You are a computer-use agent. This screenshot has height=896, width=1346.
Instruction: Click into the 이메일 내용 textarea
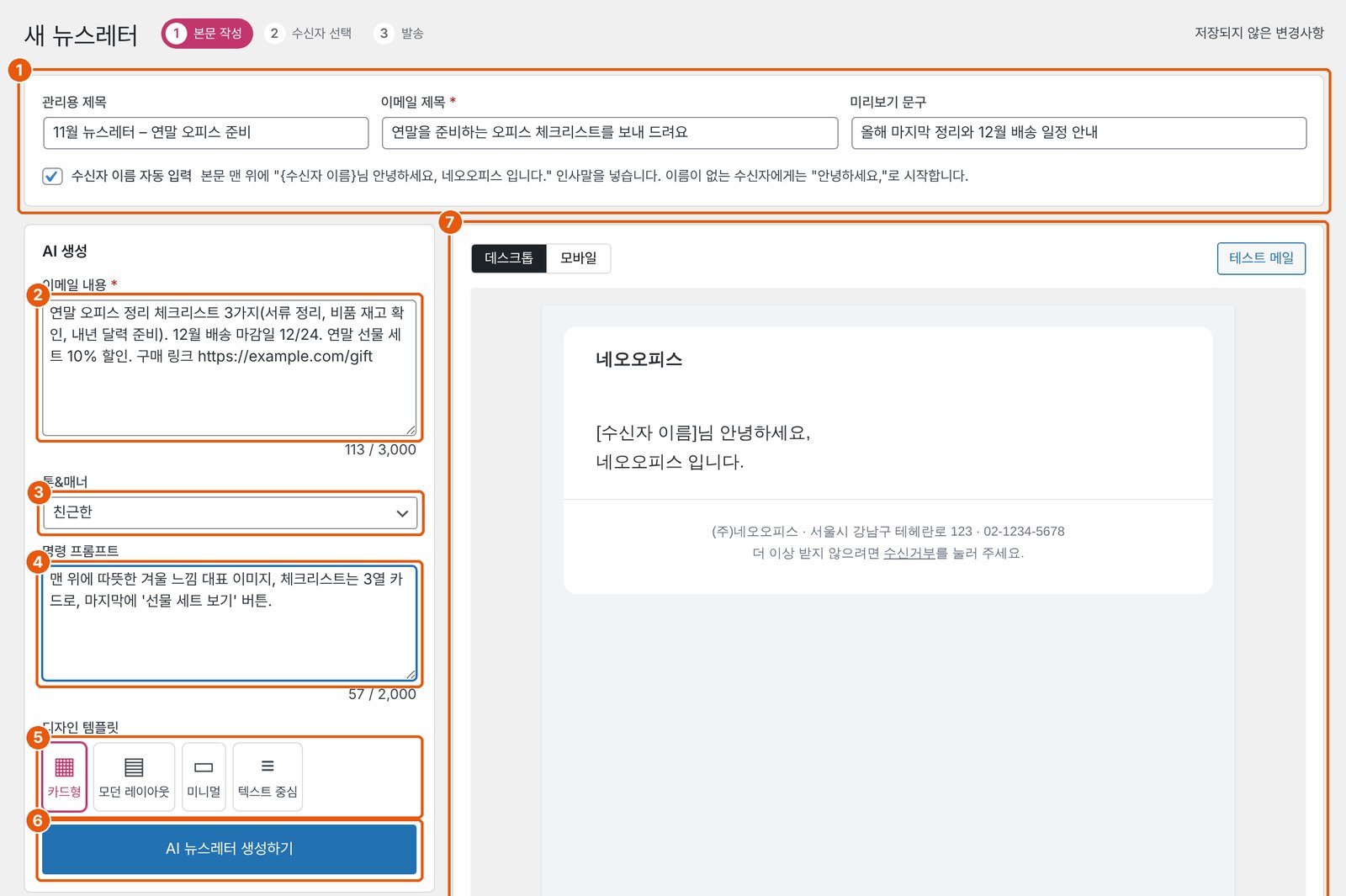pos(230,368)
